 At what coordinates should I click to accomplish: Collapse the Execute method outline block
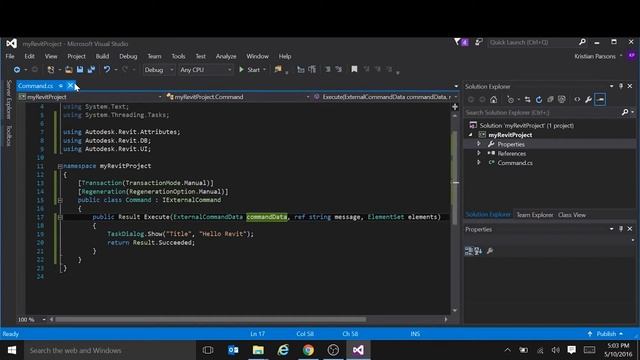tap(60, 217)
